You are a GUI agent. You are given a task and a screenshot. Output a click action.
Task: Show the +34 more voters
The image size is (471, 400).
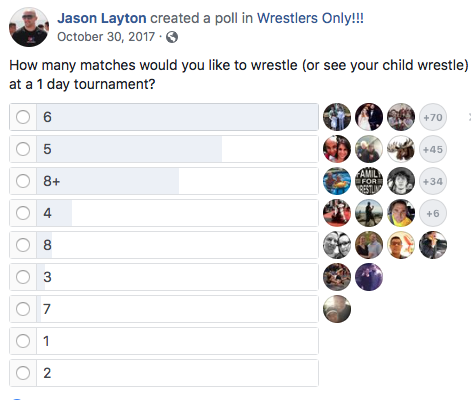[x=433, y=181]
